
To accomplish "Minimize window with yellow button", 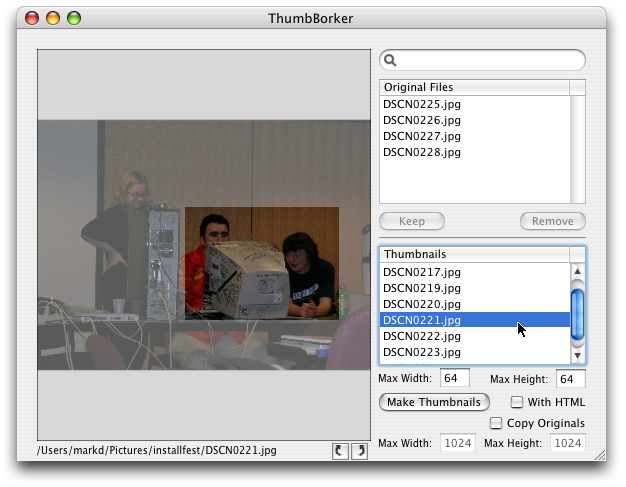I will click(x=53, y=18).
